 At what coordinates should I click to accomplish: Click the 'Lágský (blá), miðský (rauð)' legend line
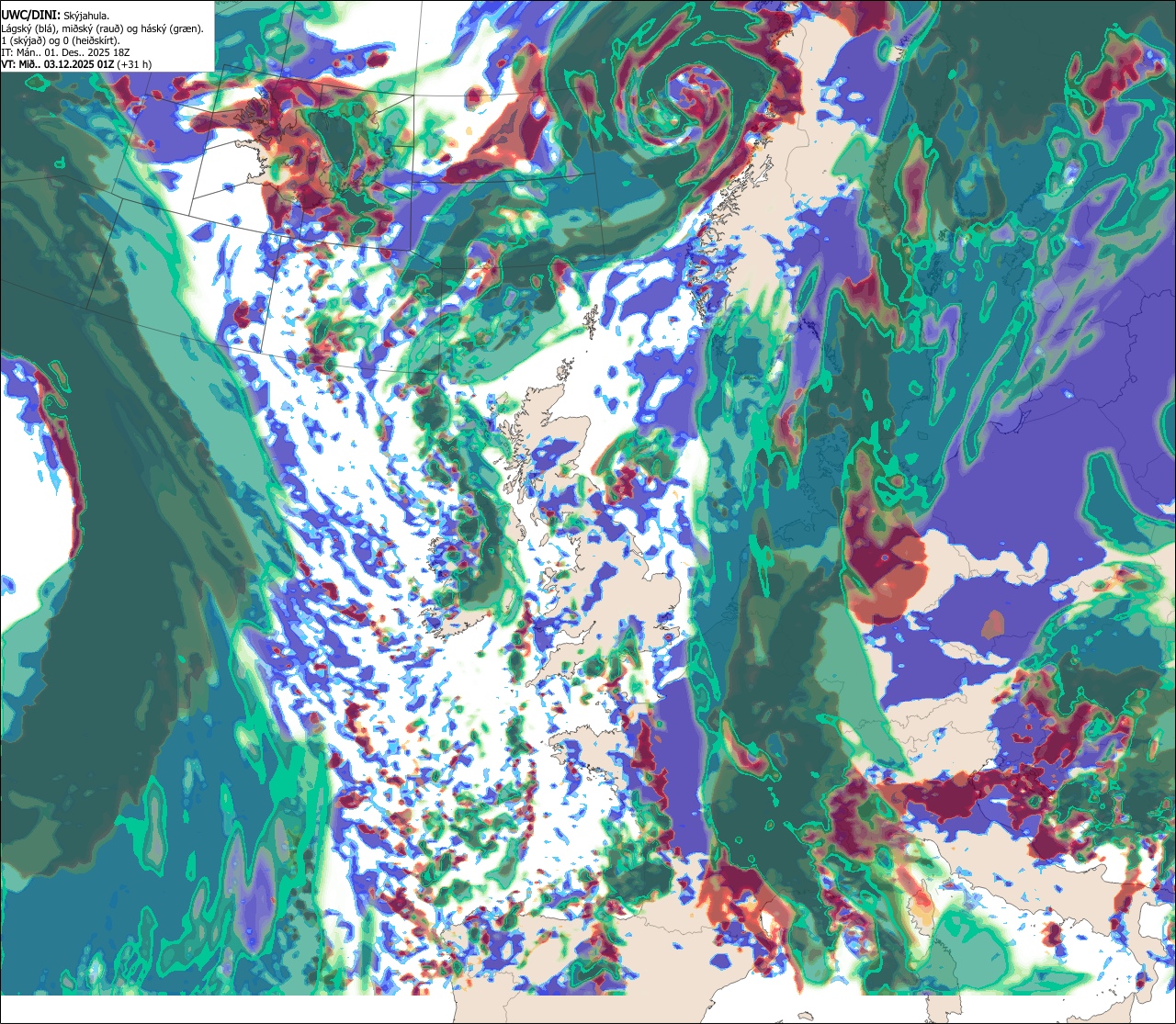click(x=103, y=28)
